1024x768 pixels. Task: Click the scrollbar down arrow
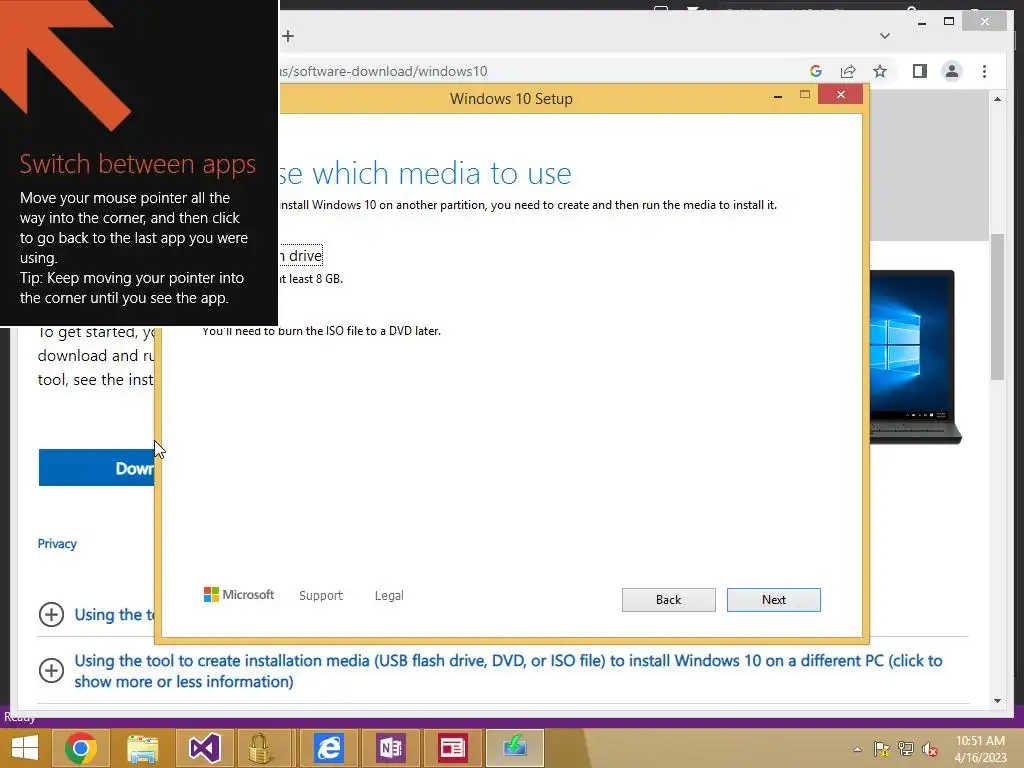(997, 701)
